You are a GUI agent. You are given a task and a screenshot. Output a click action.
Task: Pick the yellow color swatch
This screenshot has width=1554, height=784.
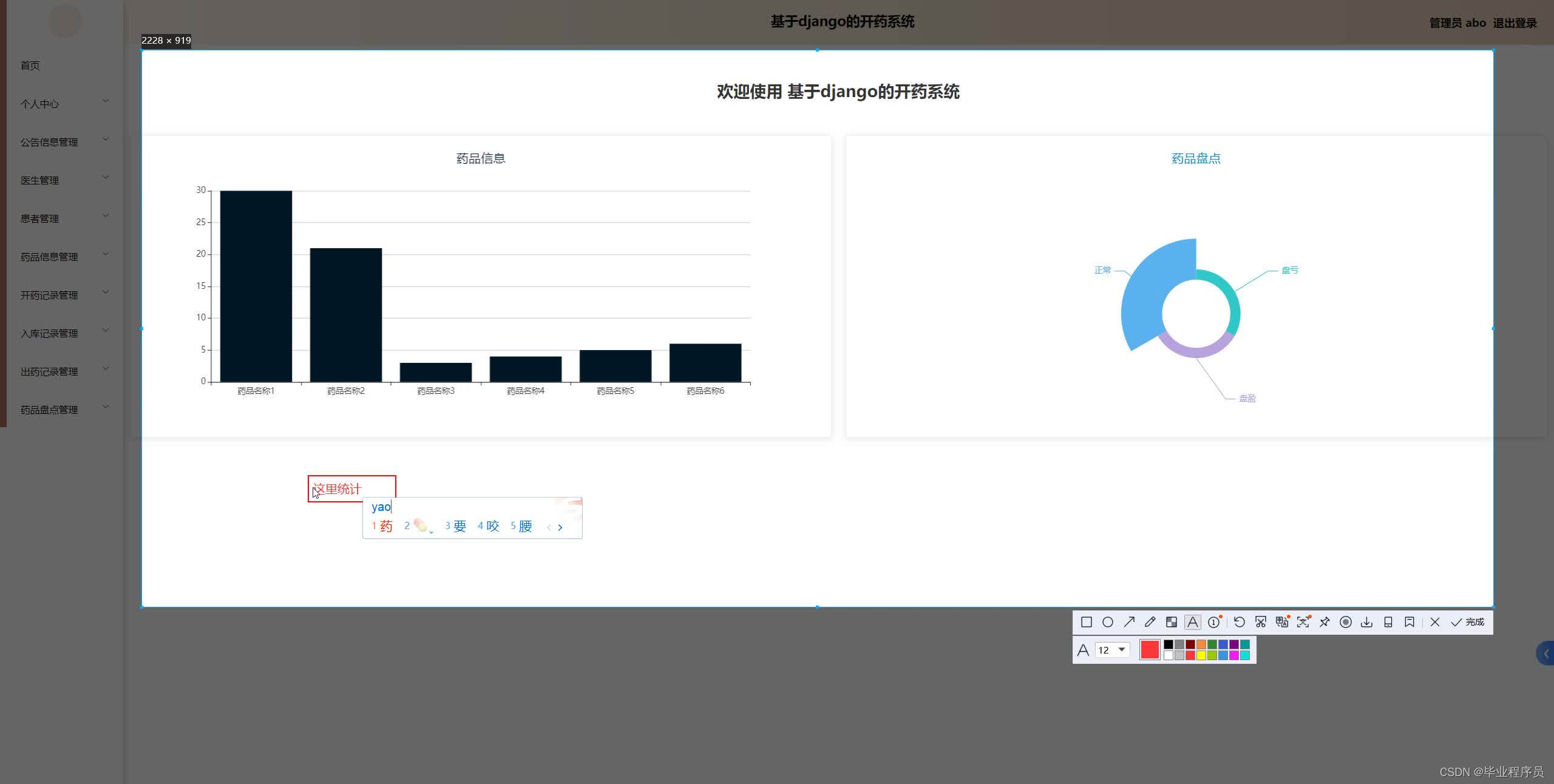1201,655
